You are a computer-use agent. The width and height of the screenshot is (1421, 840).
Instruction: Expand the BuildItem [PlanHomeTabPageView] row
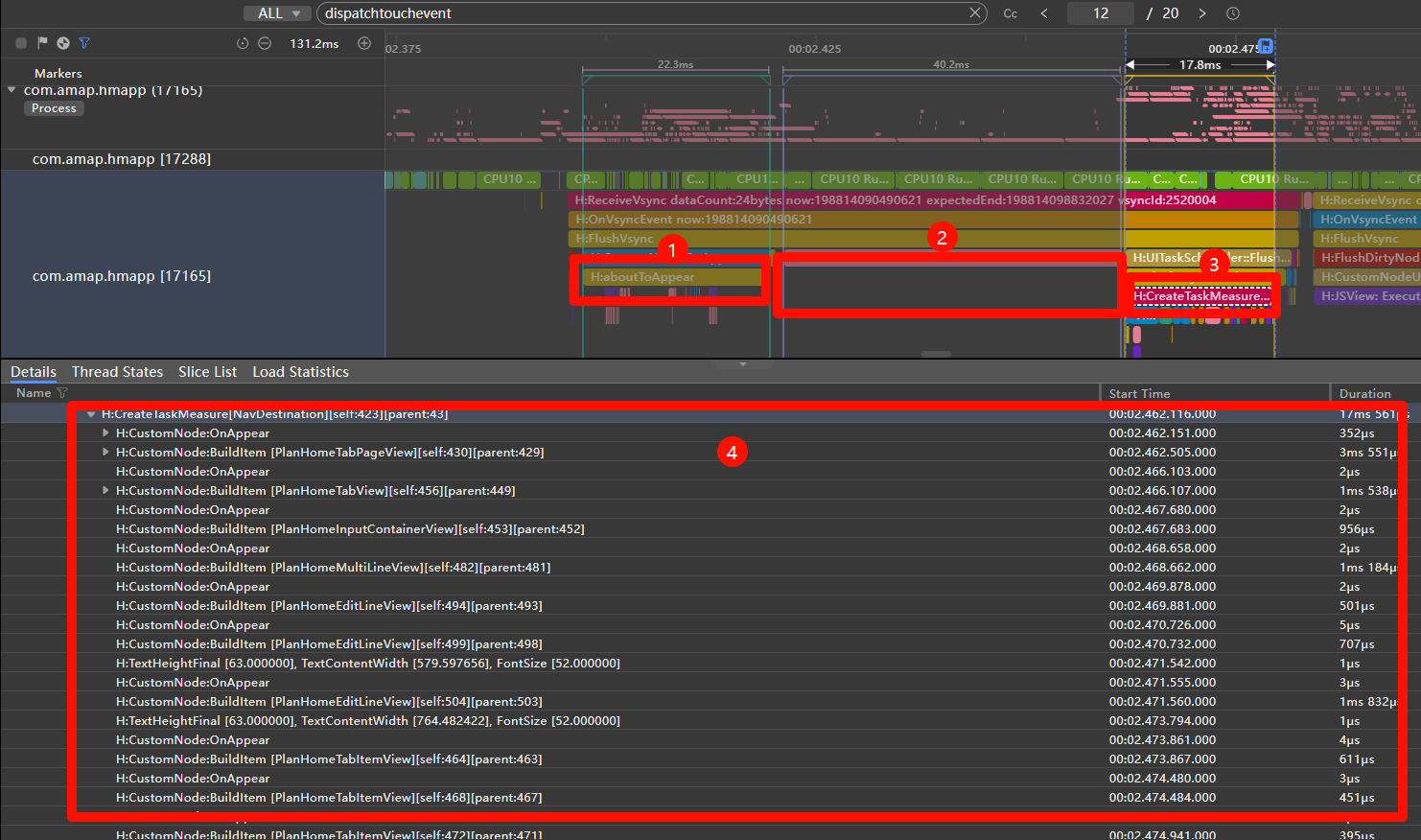pyautogui.click(x=105, y=453)
